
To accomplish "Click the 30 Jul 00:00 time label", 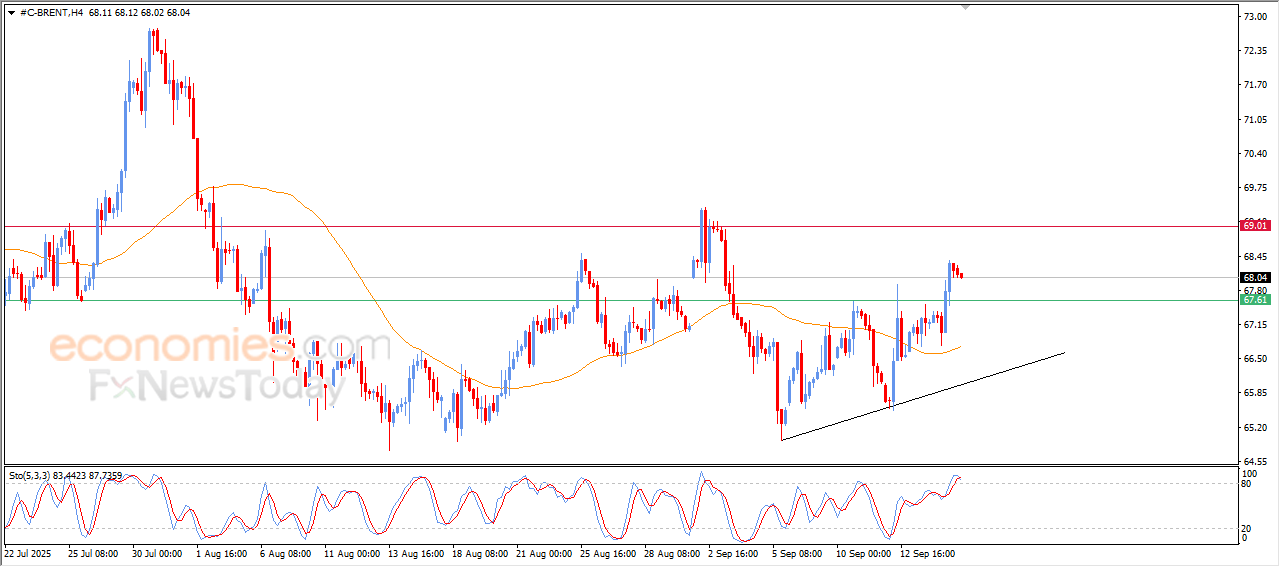I will tap(156, 553).
